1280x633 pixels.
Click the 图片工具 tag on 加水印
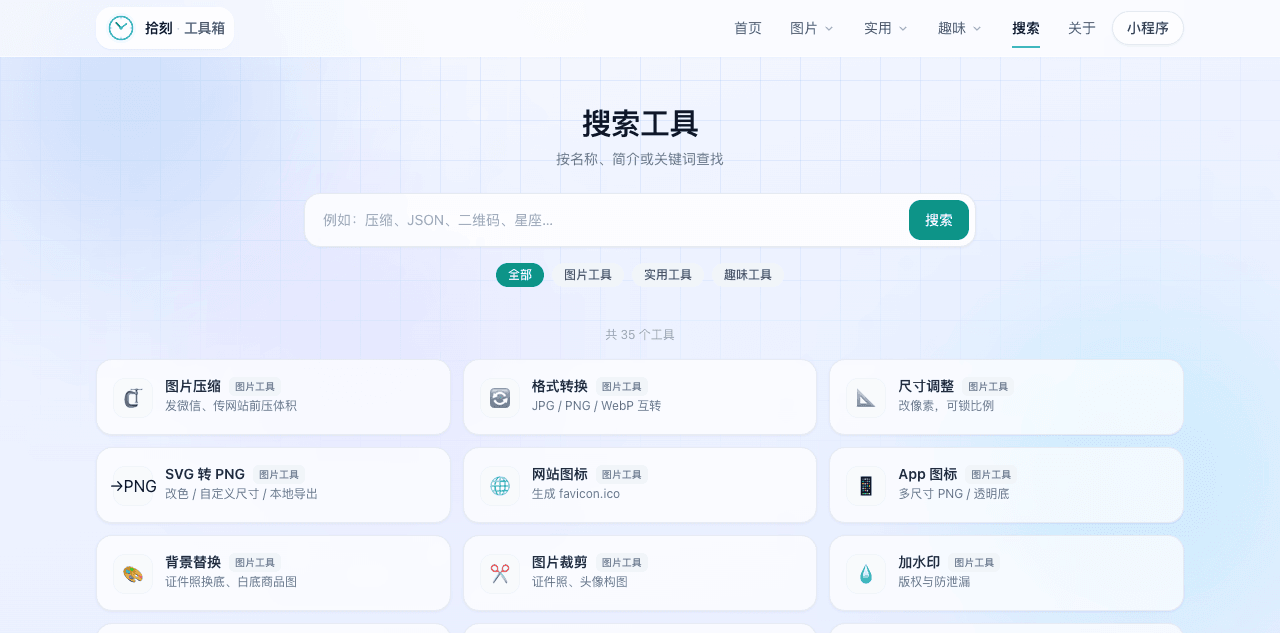coord(974,563)
